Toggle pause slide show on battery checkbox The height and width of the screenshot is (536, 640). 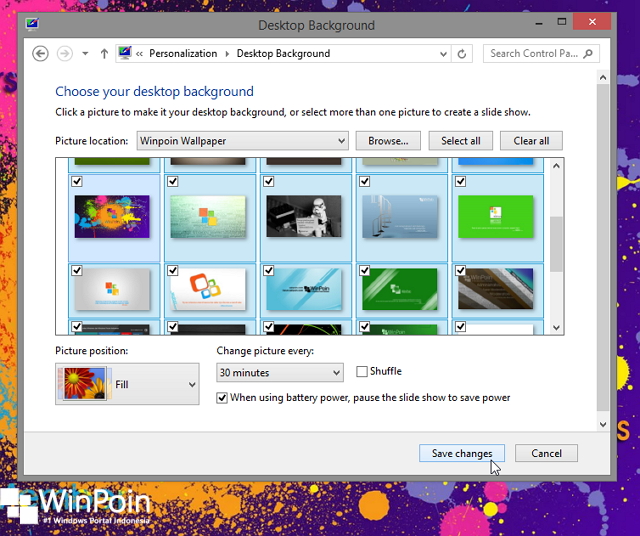(222, 398)
